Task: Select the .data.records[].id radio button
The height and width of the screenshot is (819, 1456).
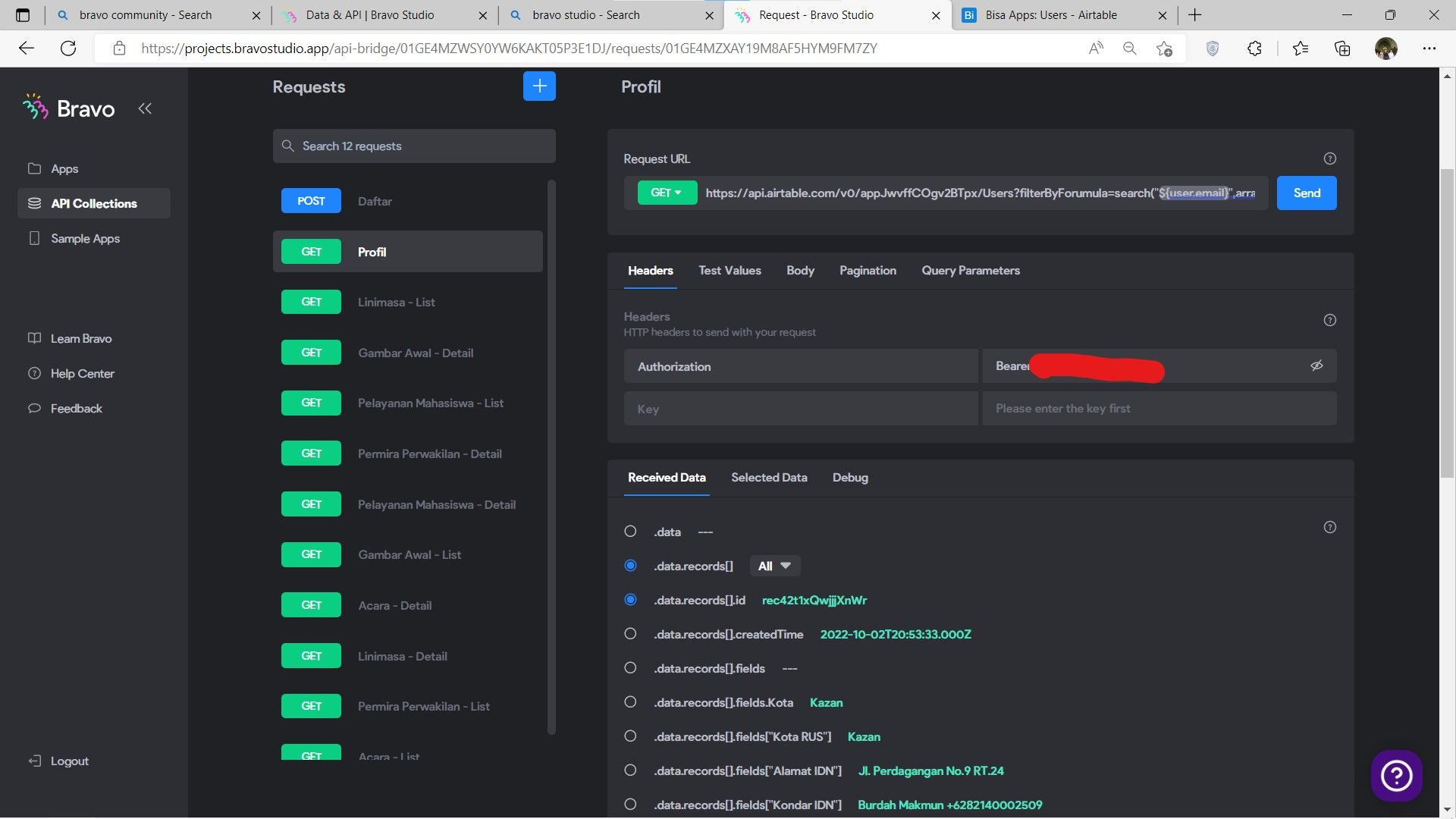Action: (x=630, y=600)
